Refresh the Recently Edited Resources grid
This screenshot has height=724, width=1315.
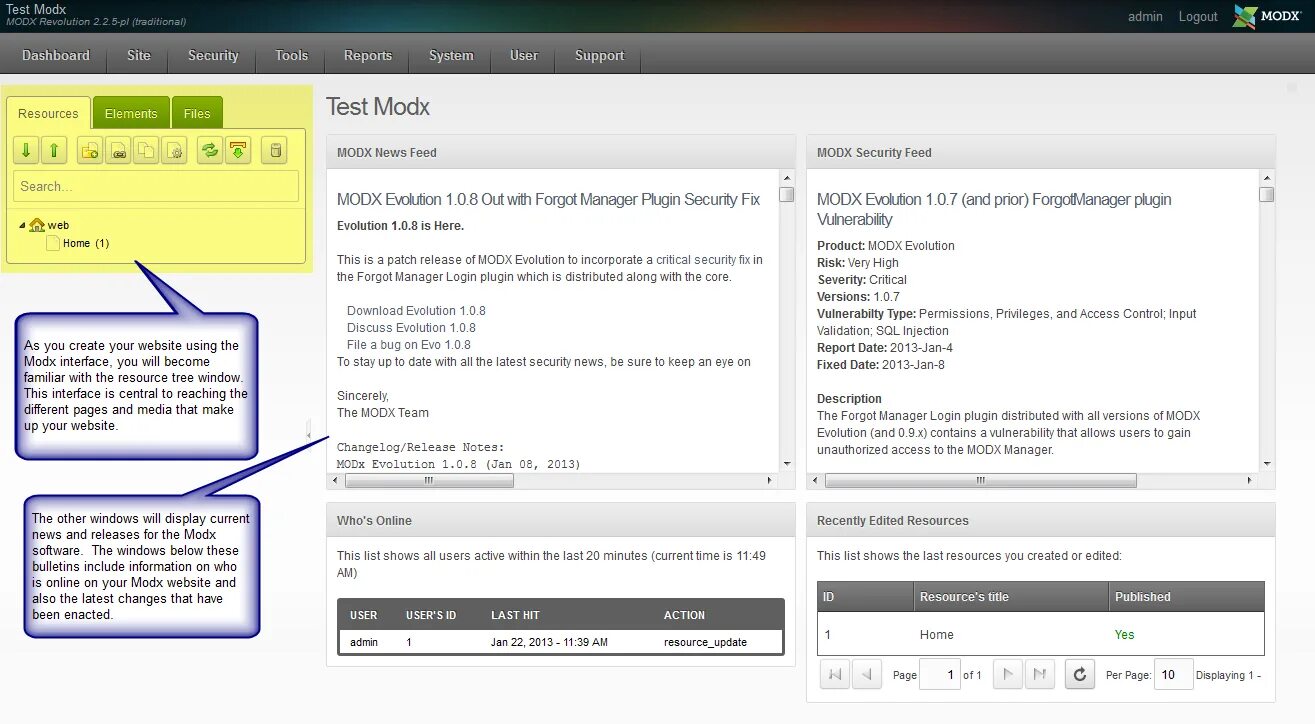(x=1079, y=675)
